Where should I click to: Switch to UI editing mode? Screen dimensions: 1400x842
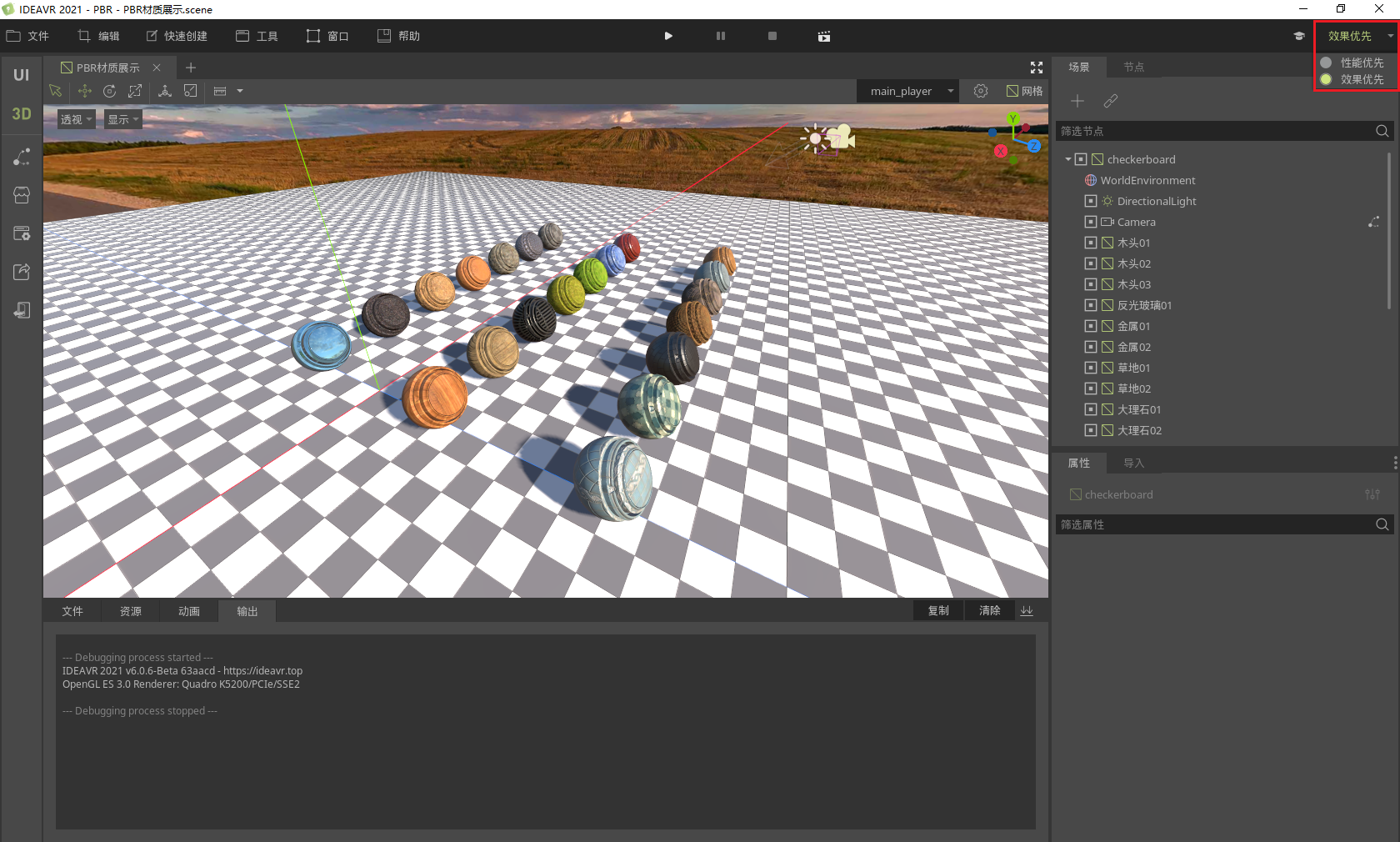[x=21, y=75]
